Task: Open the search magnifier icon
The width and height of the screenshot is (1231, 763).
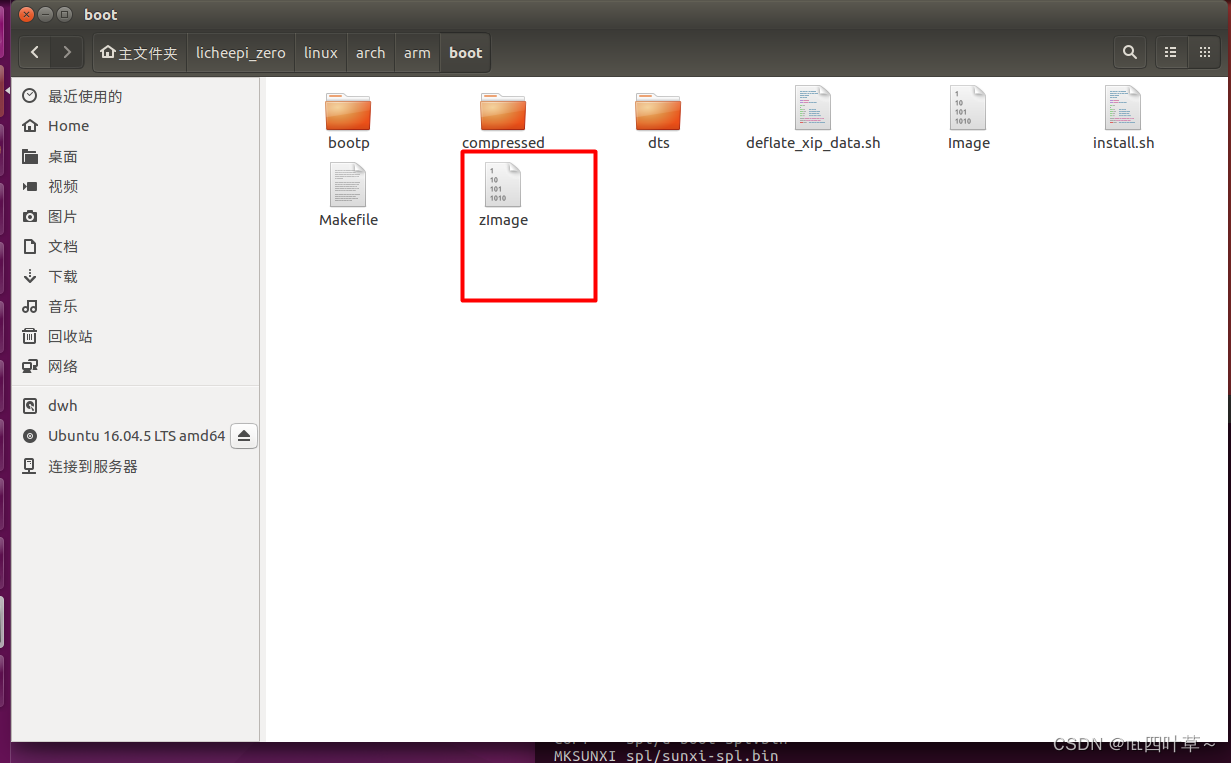Action: [1129, 52]
